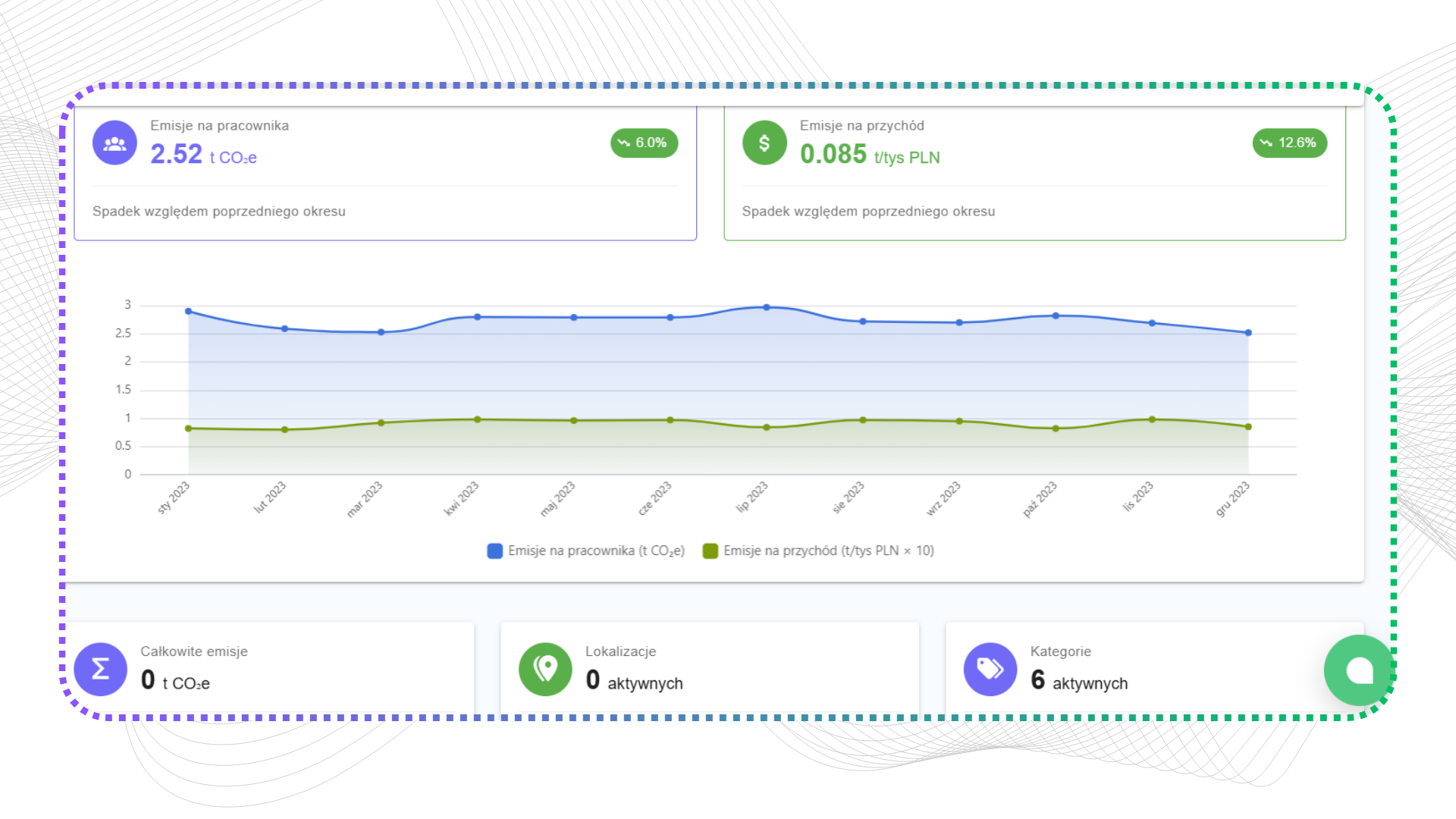The image size is (1456, 819).
Task: Select the lip 2023 blue data point
Action: [767, 307]
